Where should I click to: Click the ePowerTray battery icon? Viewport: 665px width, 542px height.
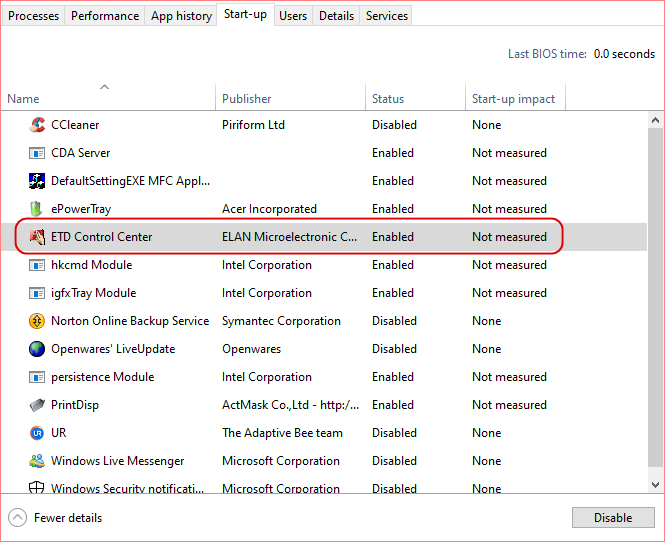37,209
